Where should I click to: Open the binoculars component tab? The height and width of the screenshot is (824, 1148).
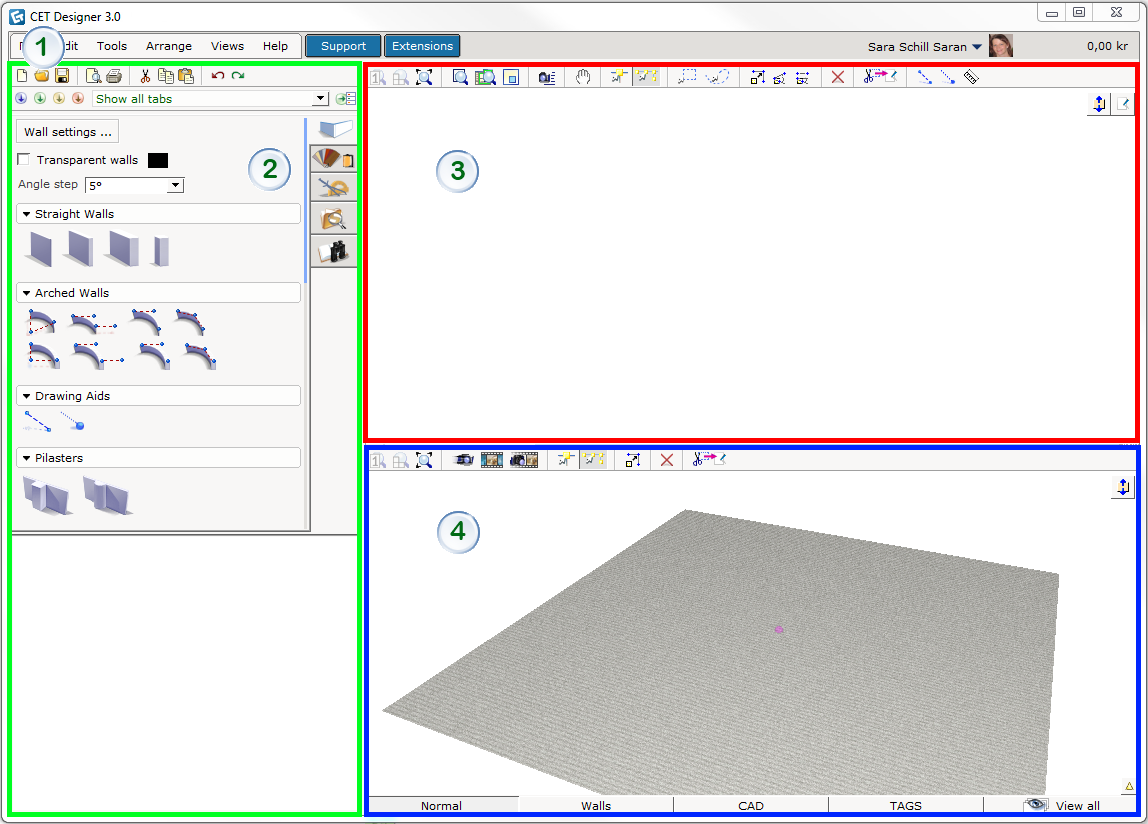(334, 251)
